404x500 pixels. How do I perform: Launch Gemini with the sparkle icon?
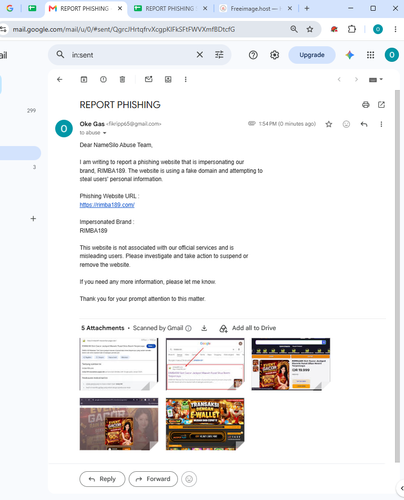pyautogui.click(x=350, y=55)
